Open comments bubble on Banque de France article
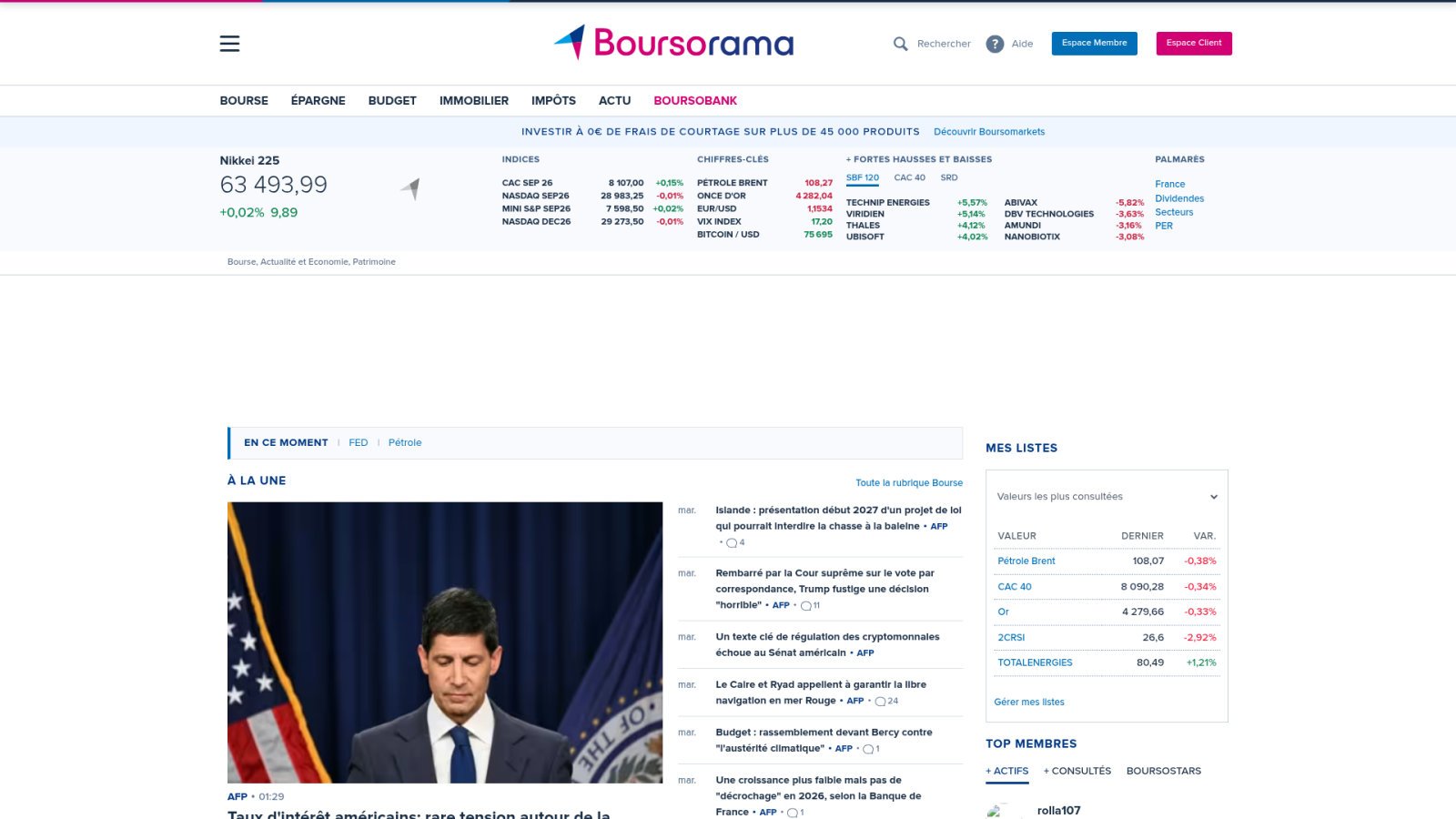Image resolution: width=1456 pixels, height=819 pixels. point(793,813)
